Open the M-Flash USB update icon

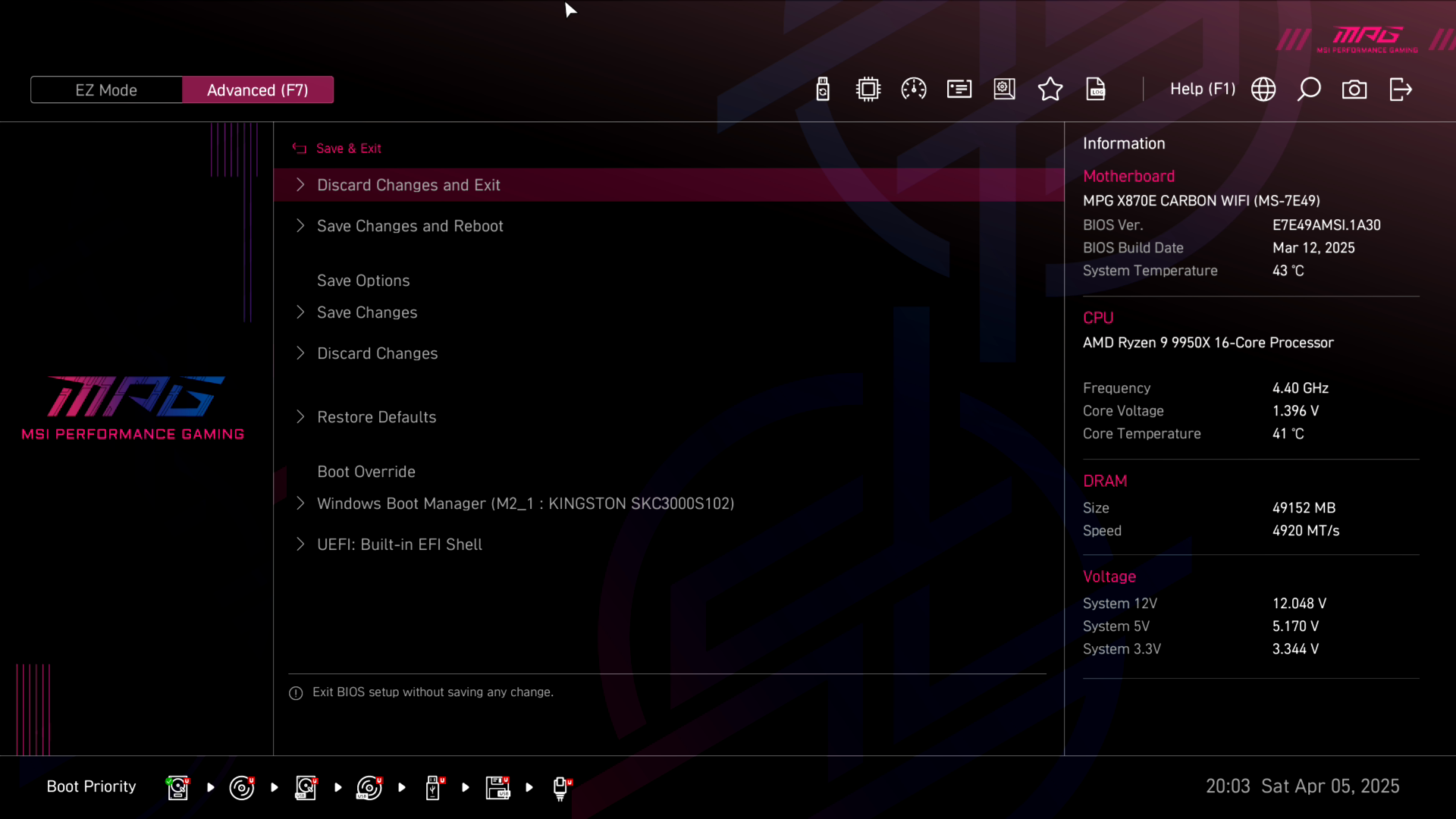point(823,89)
